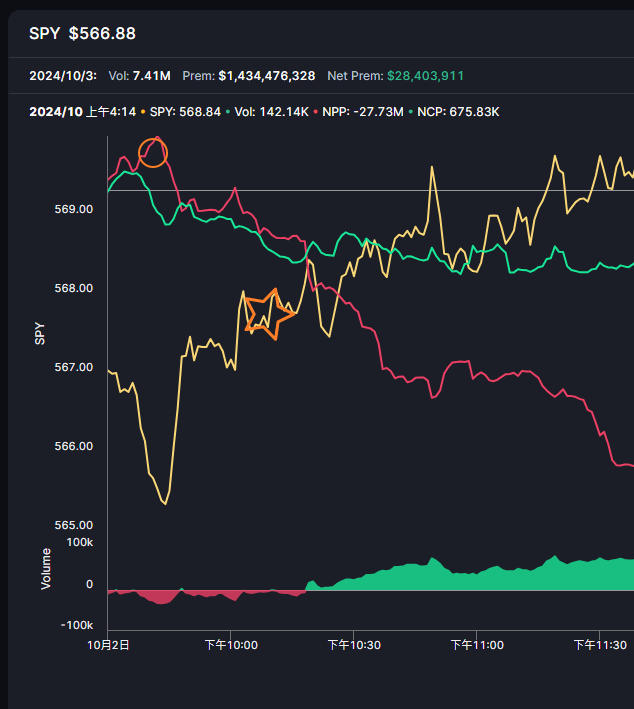Click the 10月2日 date axis label

[x=110, y=645]
